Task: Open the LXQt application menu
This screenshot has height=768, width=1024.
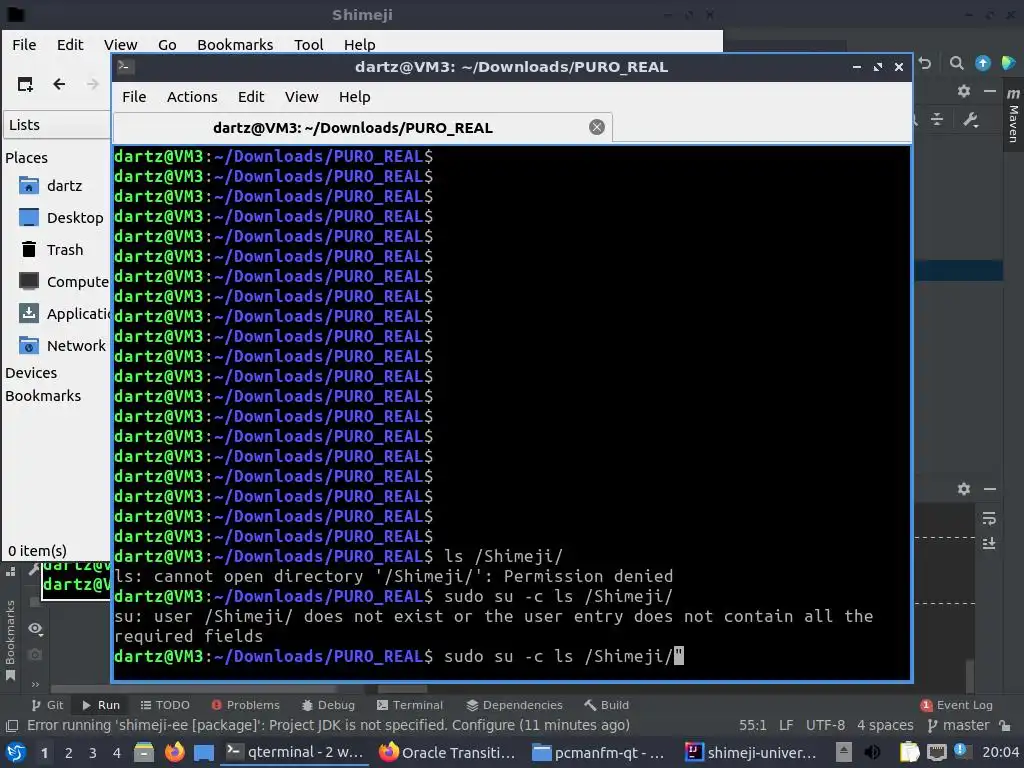Action: pos(16,752)
